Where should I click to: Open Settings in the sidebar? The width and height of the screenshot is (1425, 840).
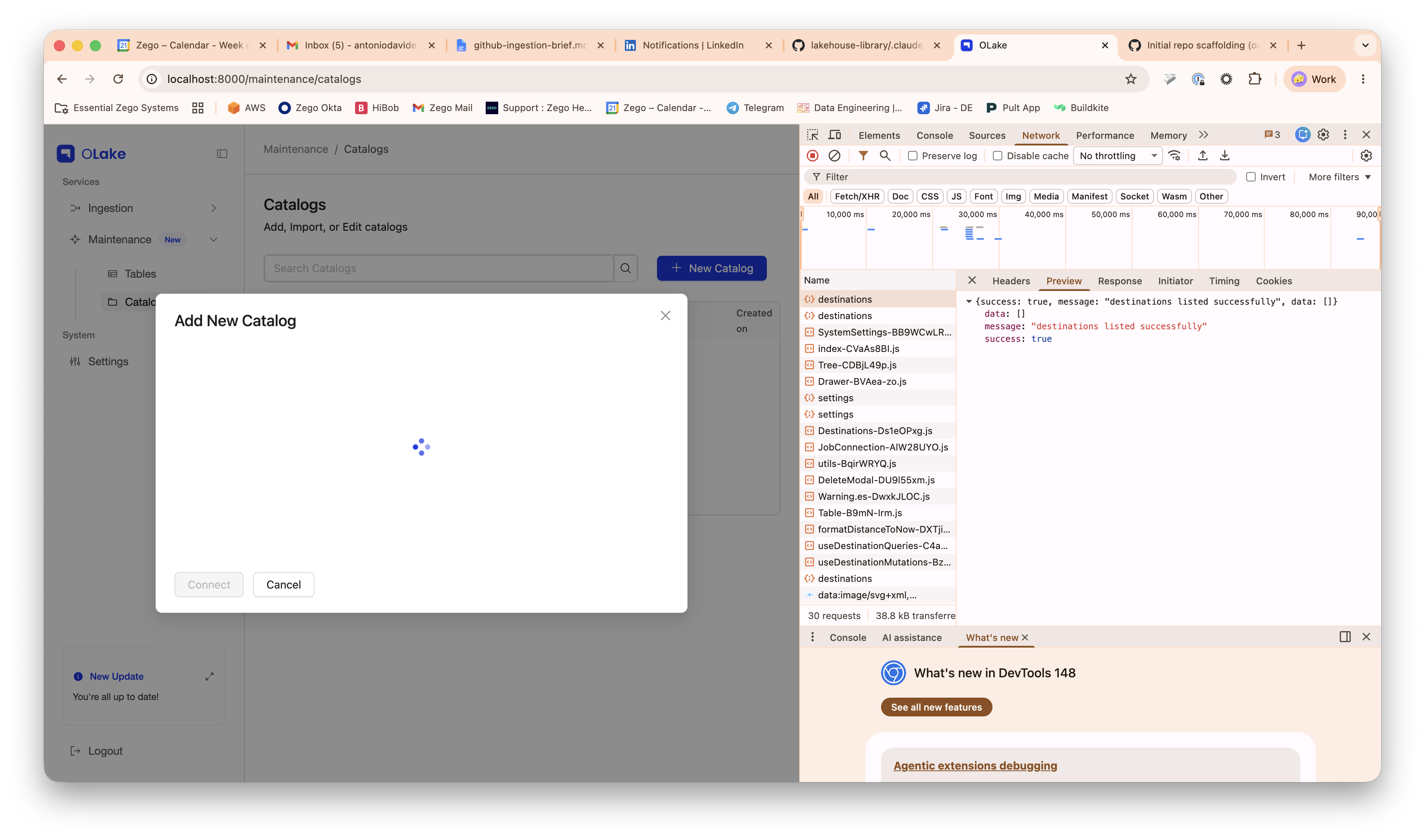(99, 362)
